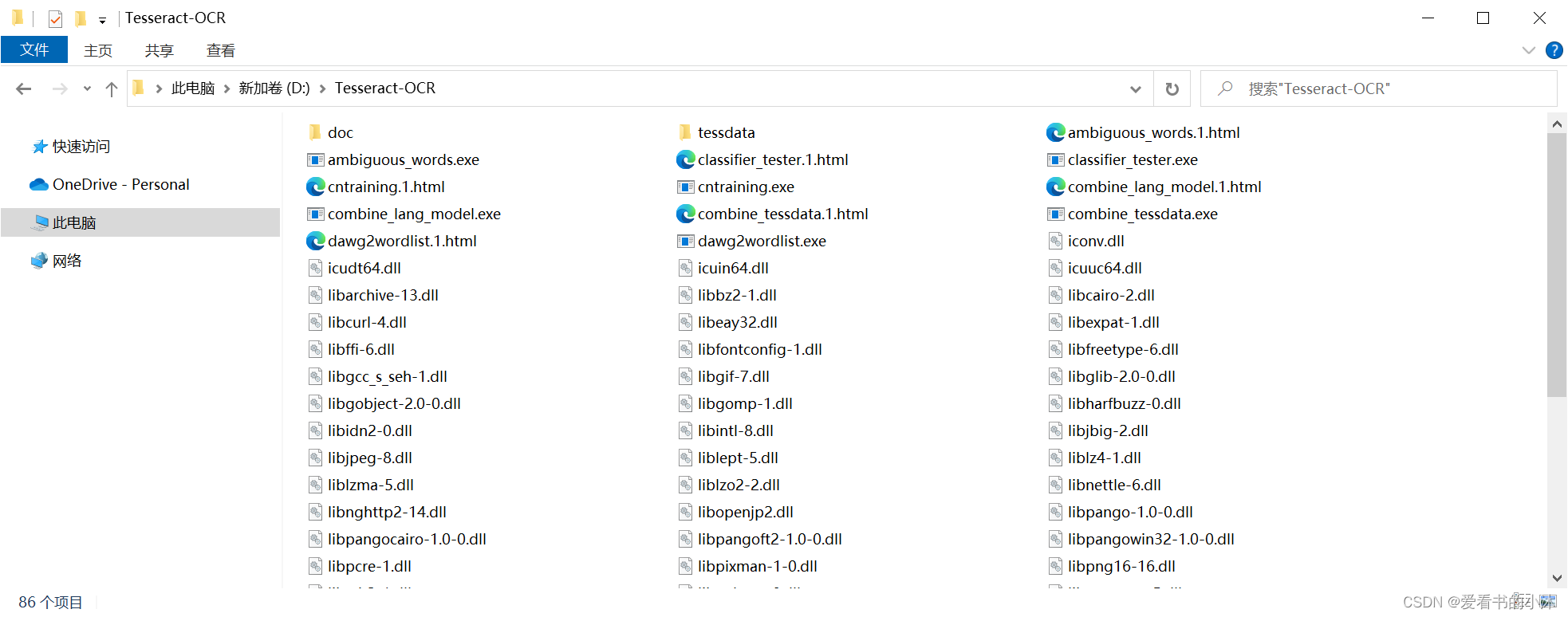Image resolution: width=1568 pixels, height=617 pixels.
Task: Click the dll icon of iconv.dll
Action: click(x=1056, y=241)
